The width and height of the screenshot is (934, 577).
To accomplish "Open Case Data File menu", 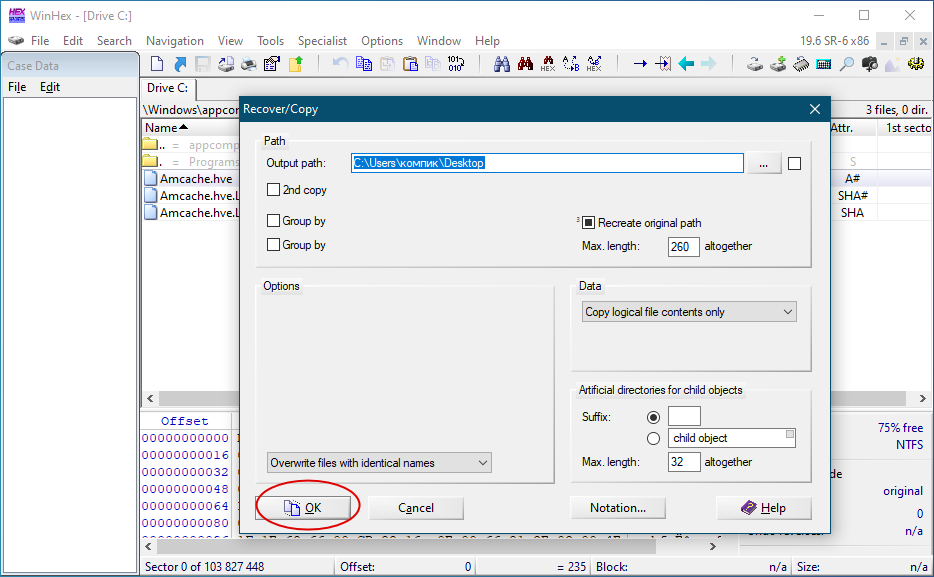I will pos(17,87).
